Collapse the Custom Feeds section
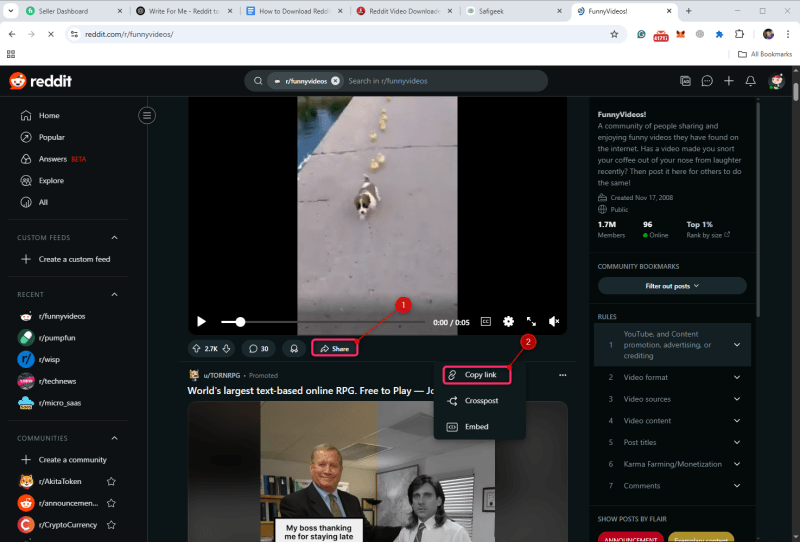 tap(114, 238)
